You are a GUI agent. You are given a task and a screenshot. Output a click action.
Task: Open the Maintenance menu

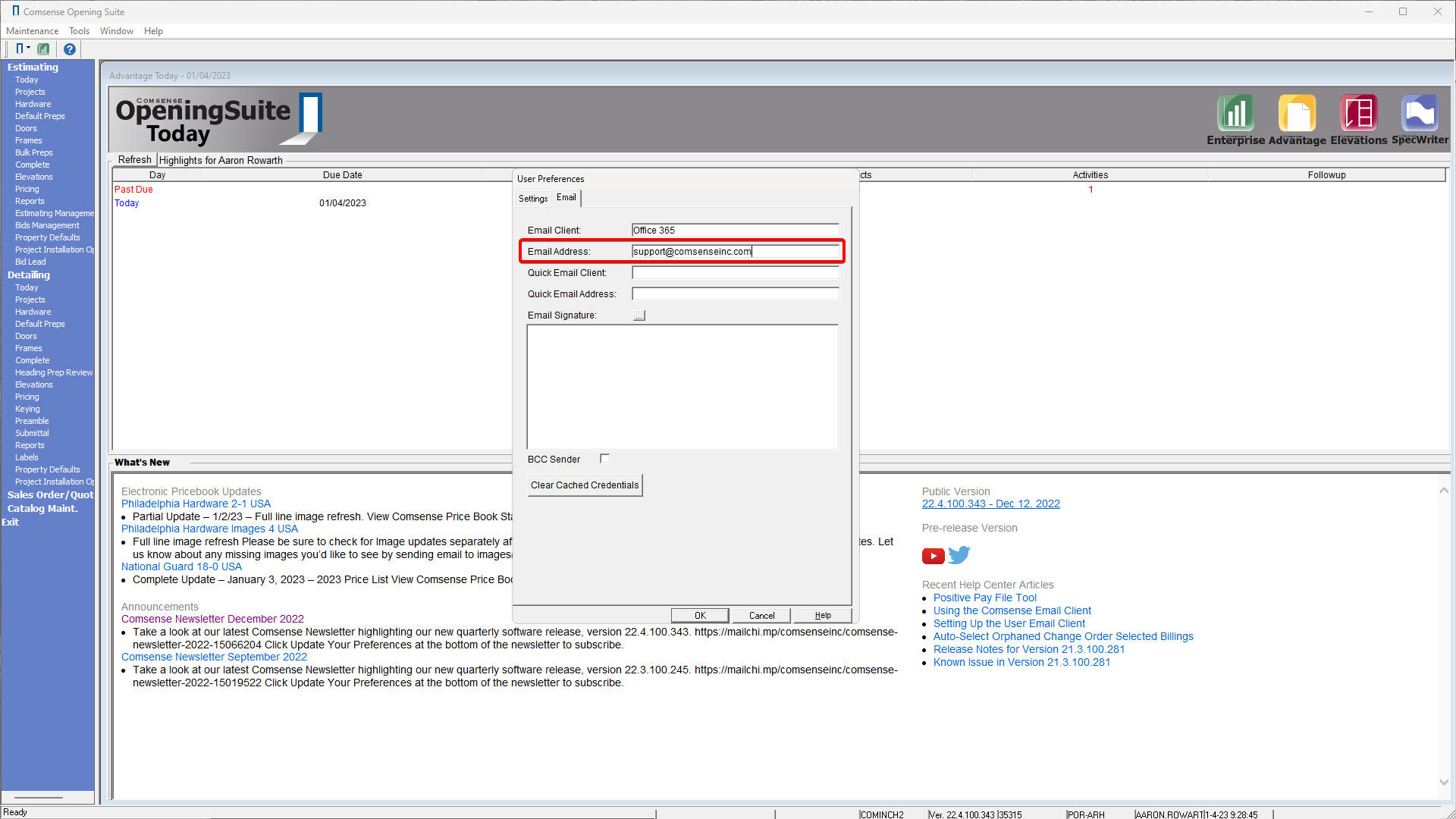pyautogui.click(x=33, y=31)
